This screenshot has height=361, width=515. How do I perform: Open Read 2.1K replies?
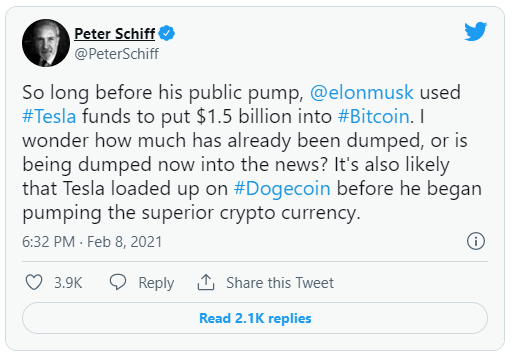255,318
